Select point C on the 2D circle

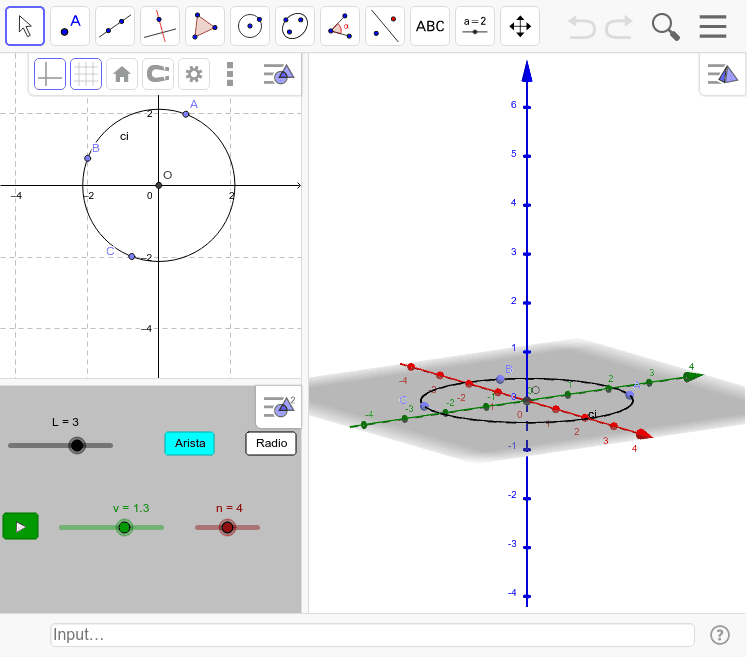(x=132, y=256)
